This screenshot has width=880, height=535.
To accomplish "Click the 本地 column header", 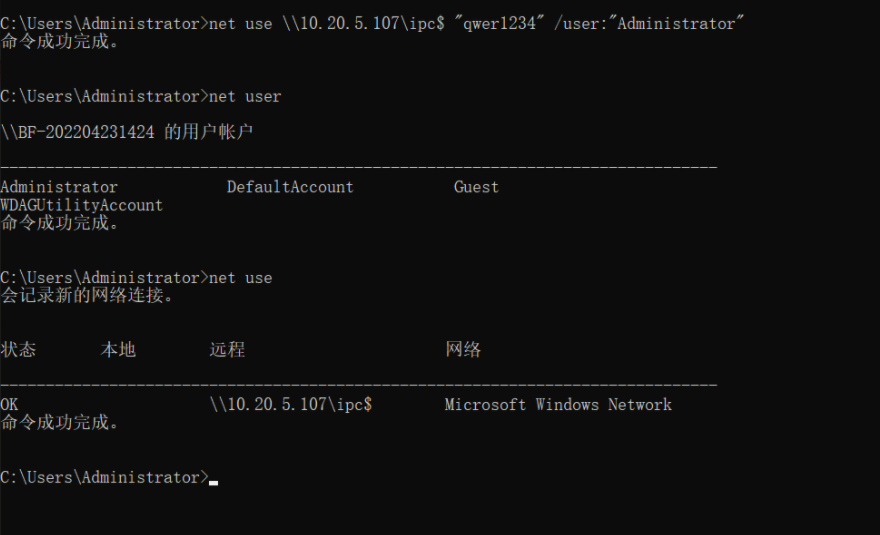I will click(x=118, y=350).
